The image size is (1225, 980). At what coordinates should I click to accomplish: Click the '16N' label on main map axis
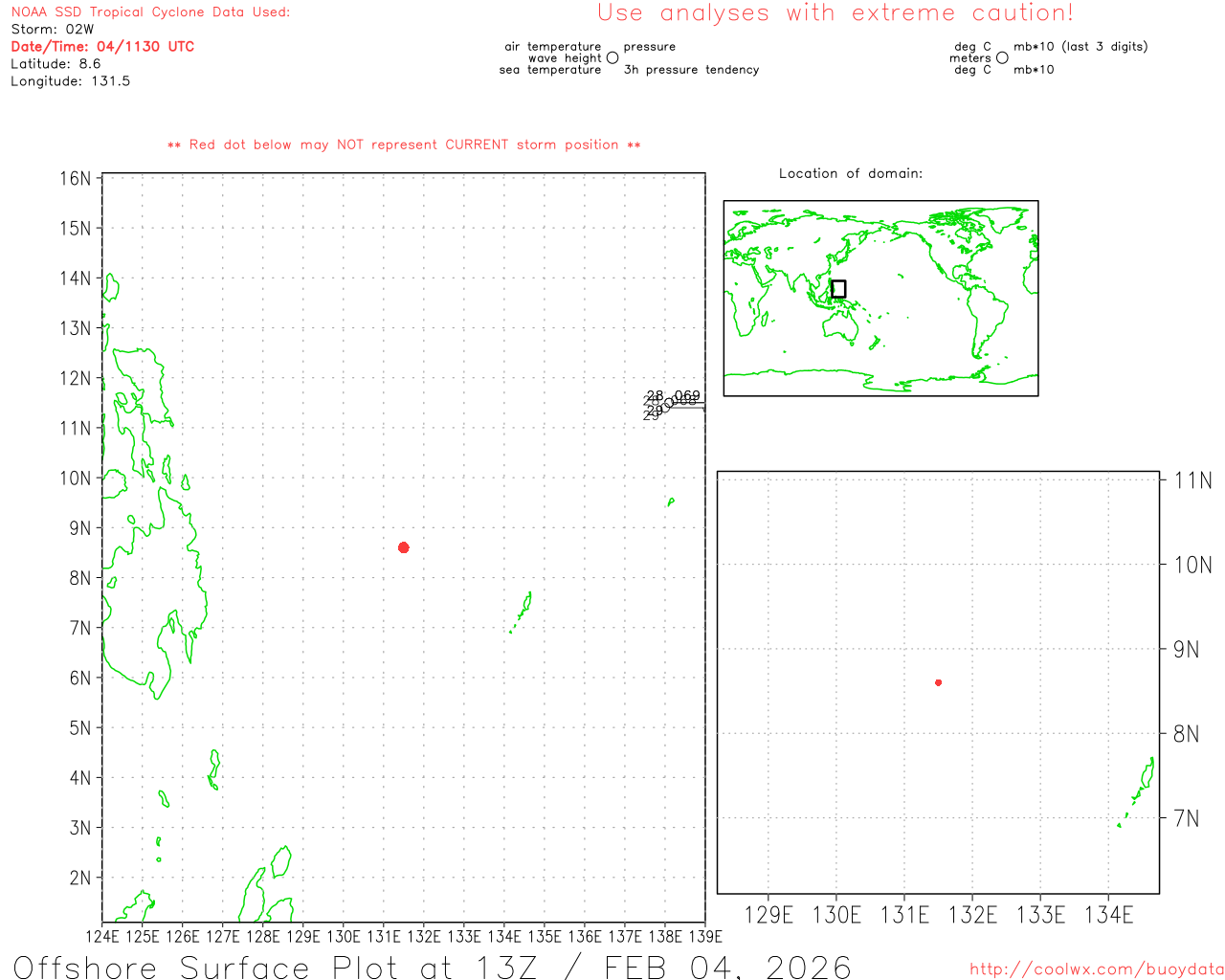coord(76,179)
